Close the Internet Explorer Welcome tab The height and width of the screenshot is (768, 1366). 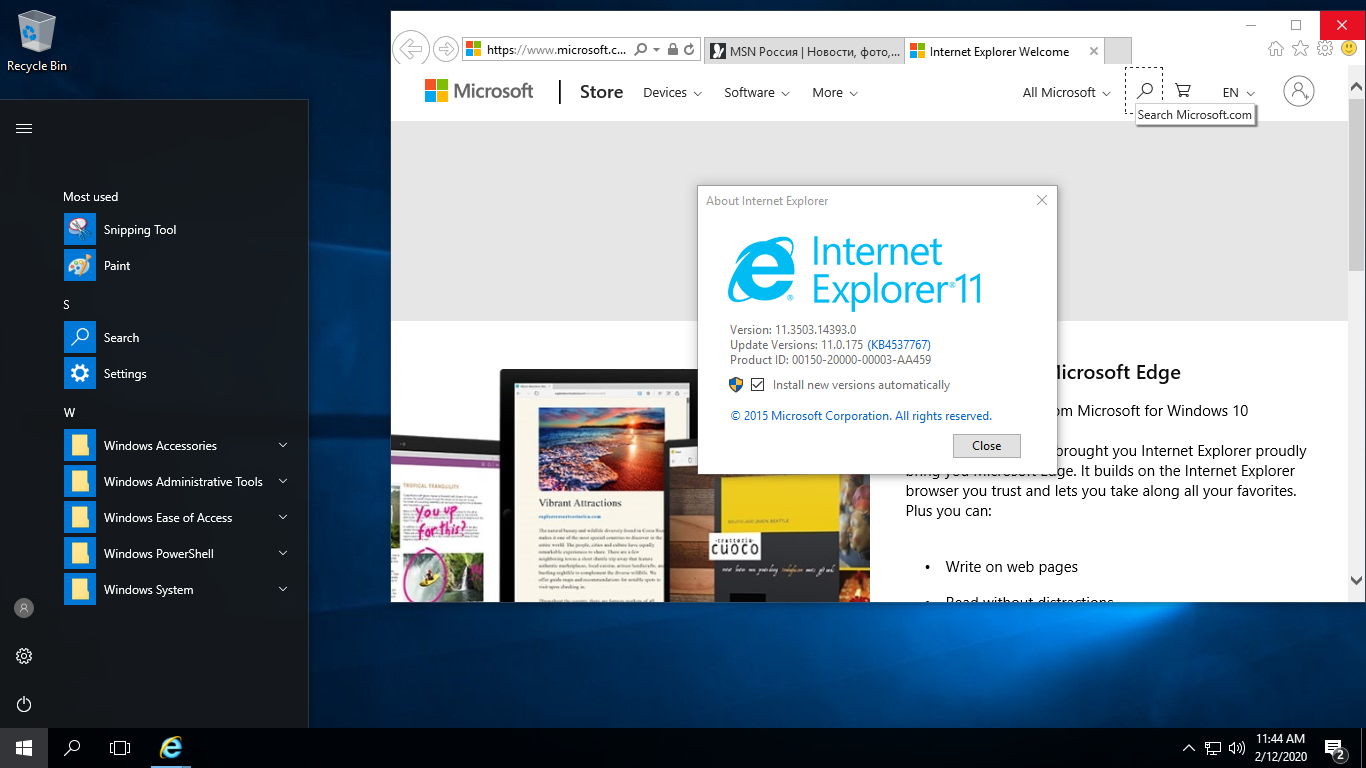click(x=1093, y=51)
